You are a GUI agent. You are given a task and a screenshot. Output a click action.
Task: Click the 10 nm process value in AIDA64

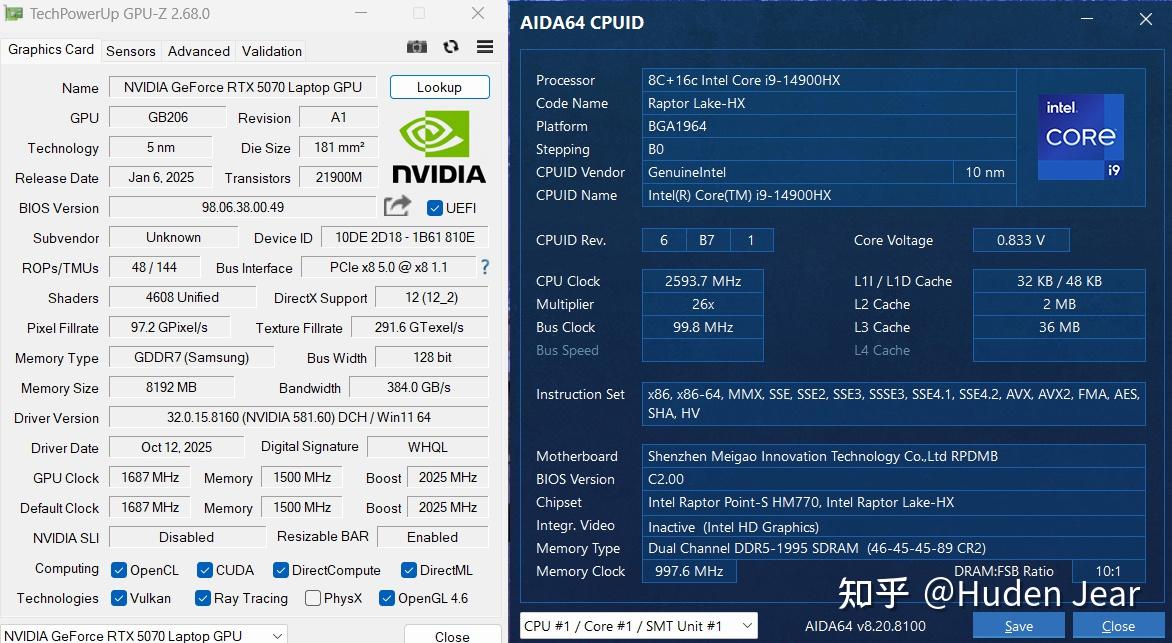985,172
